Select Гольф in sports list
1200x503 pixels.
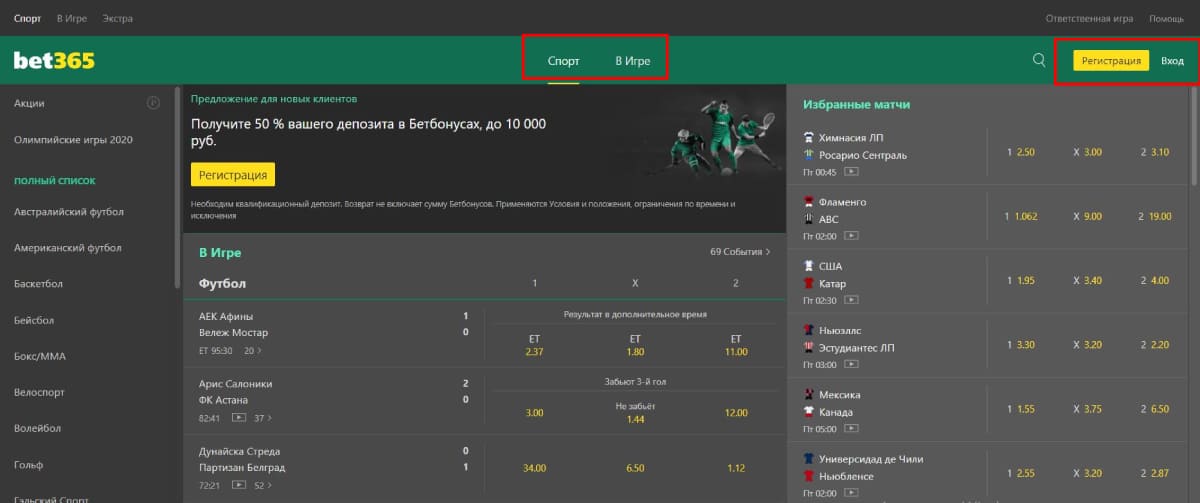coord(29,464)
